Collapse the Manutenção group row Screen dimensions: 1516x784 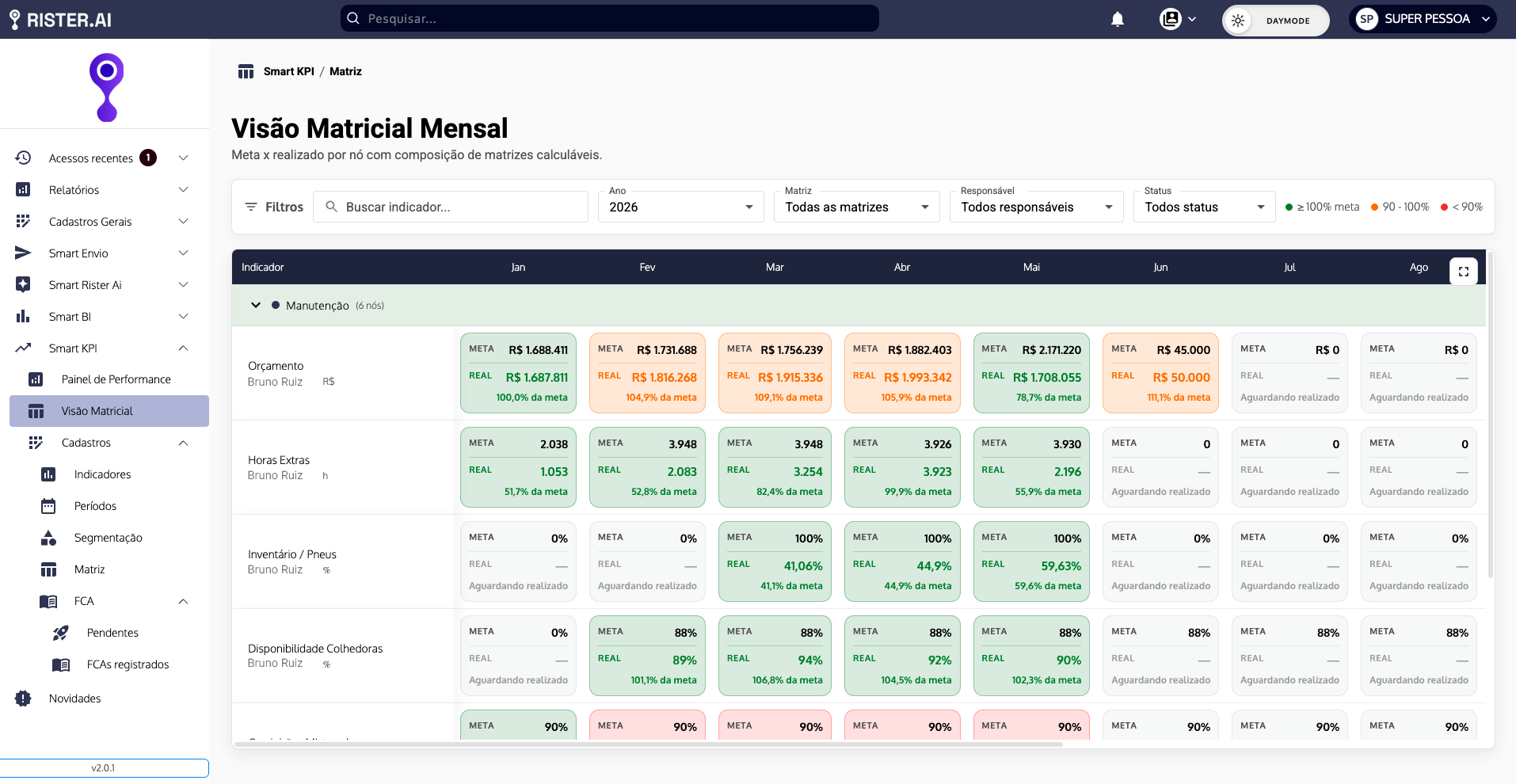256,305
